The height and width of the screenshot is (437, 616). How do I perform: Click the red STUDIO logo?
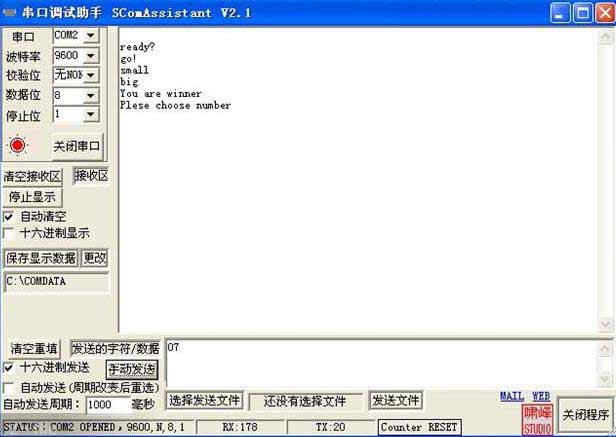[537, 420]
